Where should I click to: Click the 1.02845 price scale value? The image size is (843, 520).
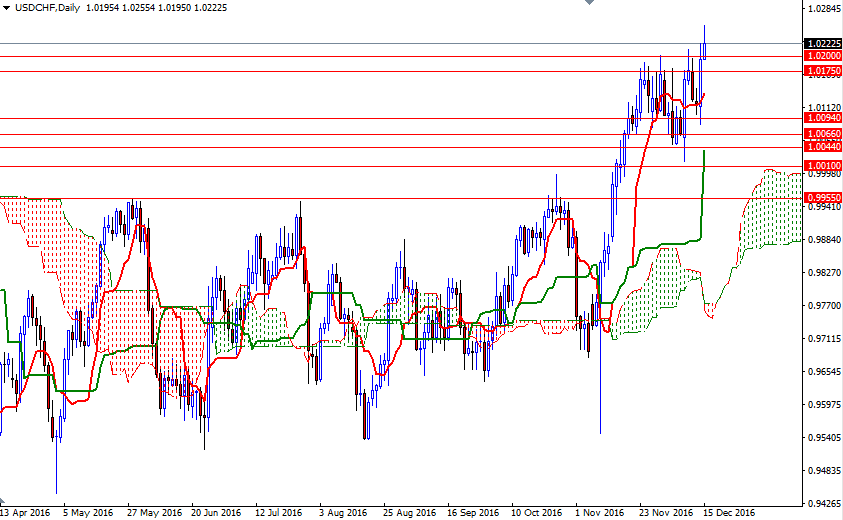(x=824, y=9)
